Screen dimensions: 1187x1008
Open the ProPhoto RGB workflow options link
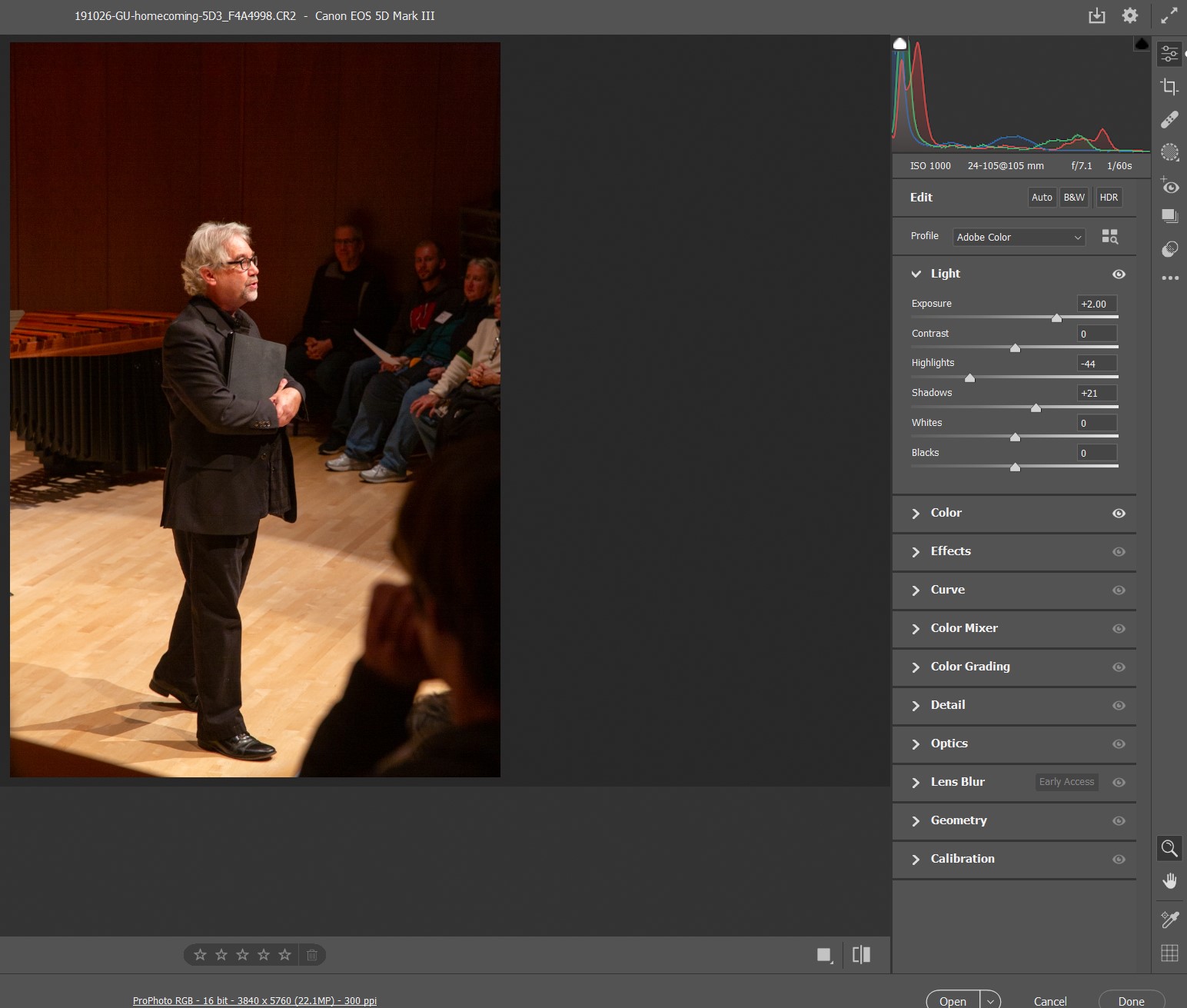[x=254, y=1000]
